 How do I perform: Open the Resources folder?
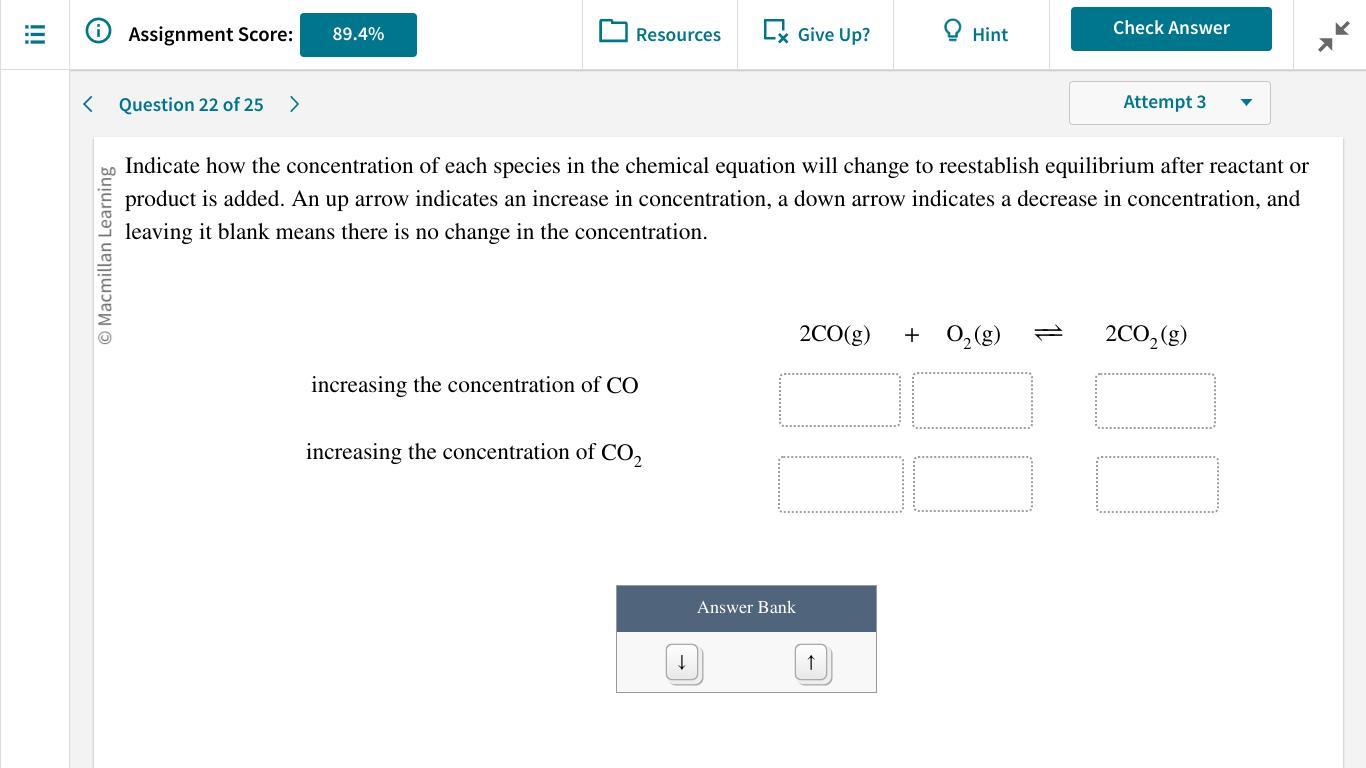point(660,34)
